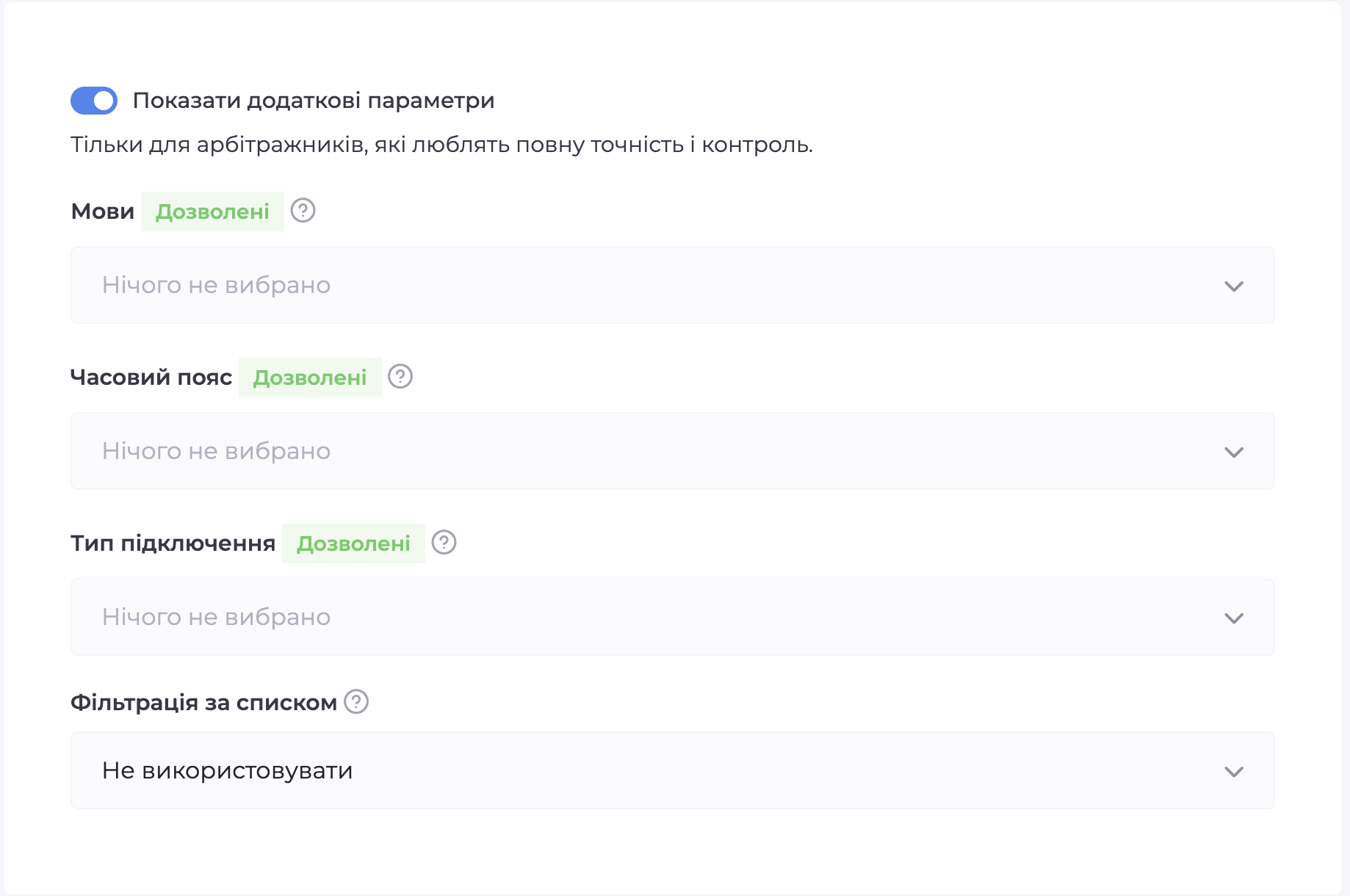Click the chevron arrow on Часовий пояс field

pos(1235,451)
